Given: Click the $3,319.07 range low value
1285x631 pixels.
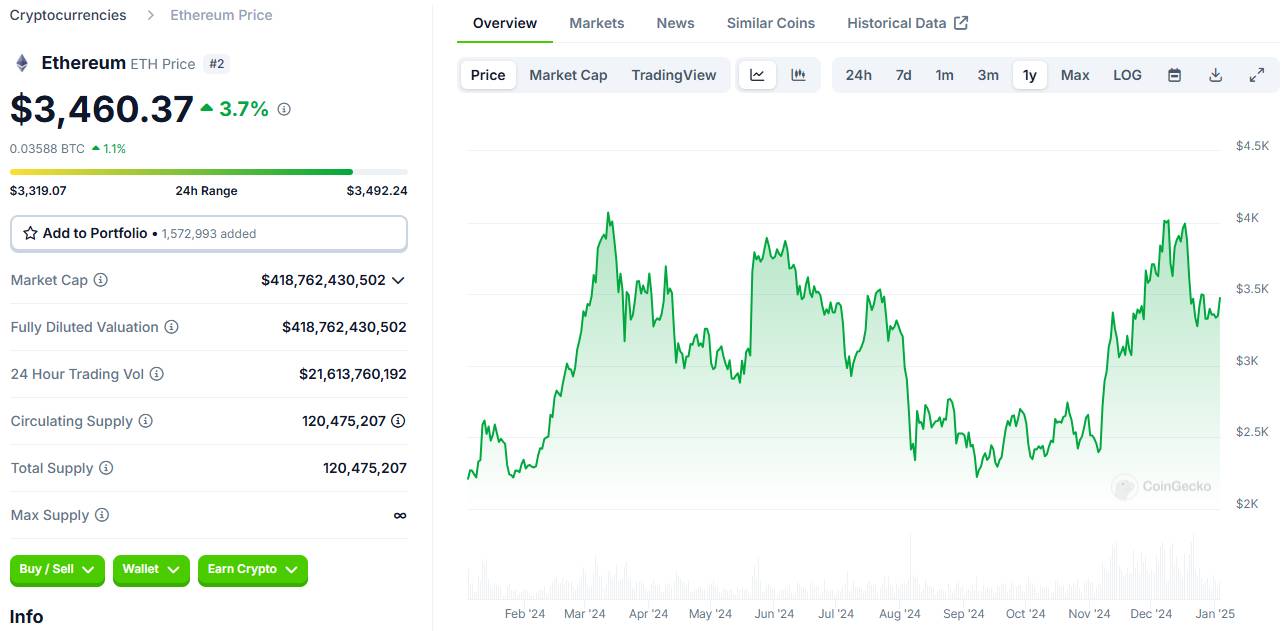Looking at the screenshot, I should point(38,191).
